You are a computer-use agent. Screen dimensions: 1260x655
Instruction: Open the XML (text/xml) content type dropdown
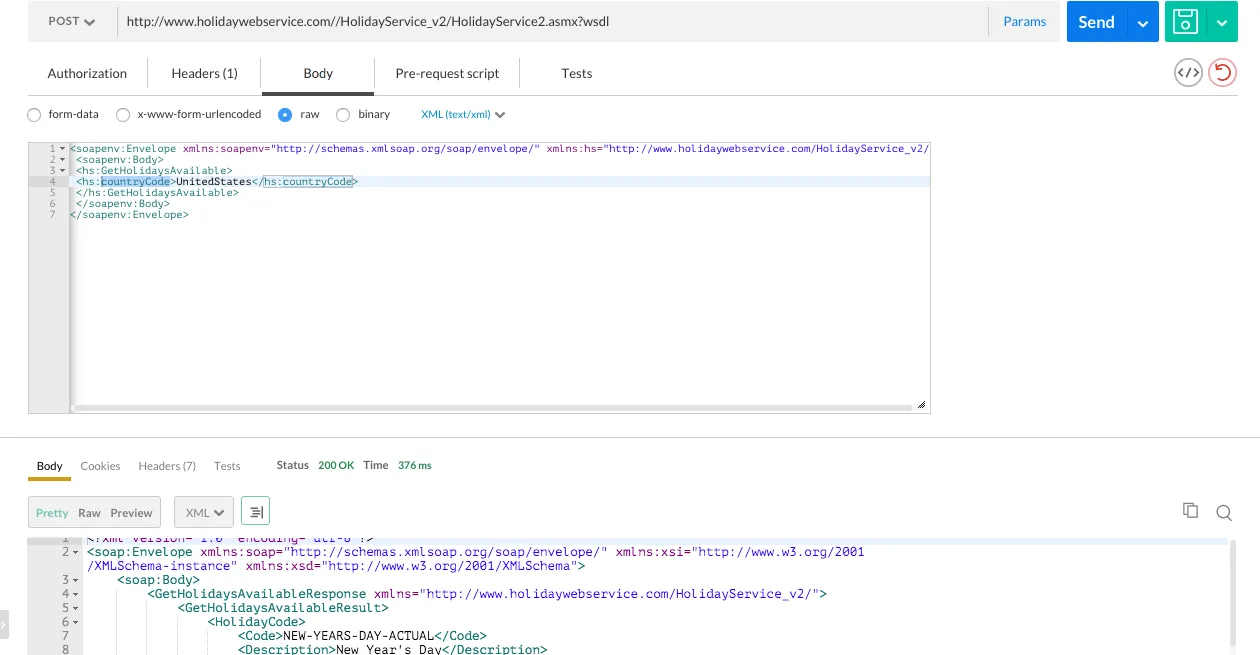464,115
